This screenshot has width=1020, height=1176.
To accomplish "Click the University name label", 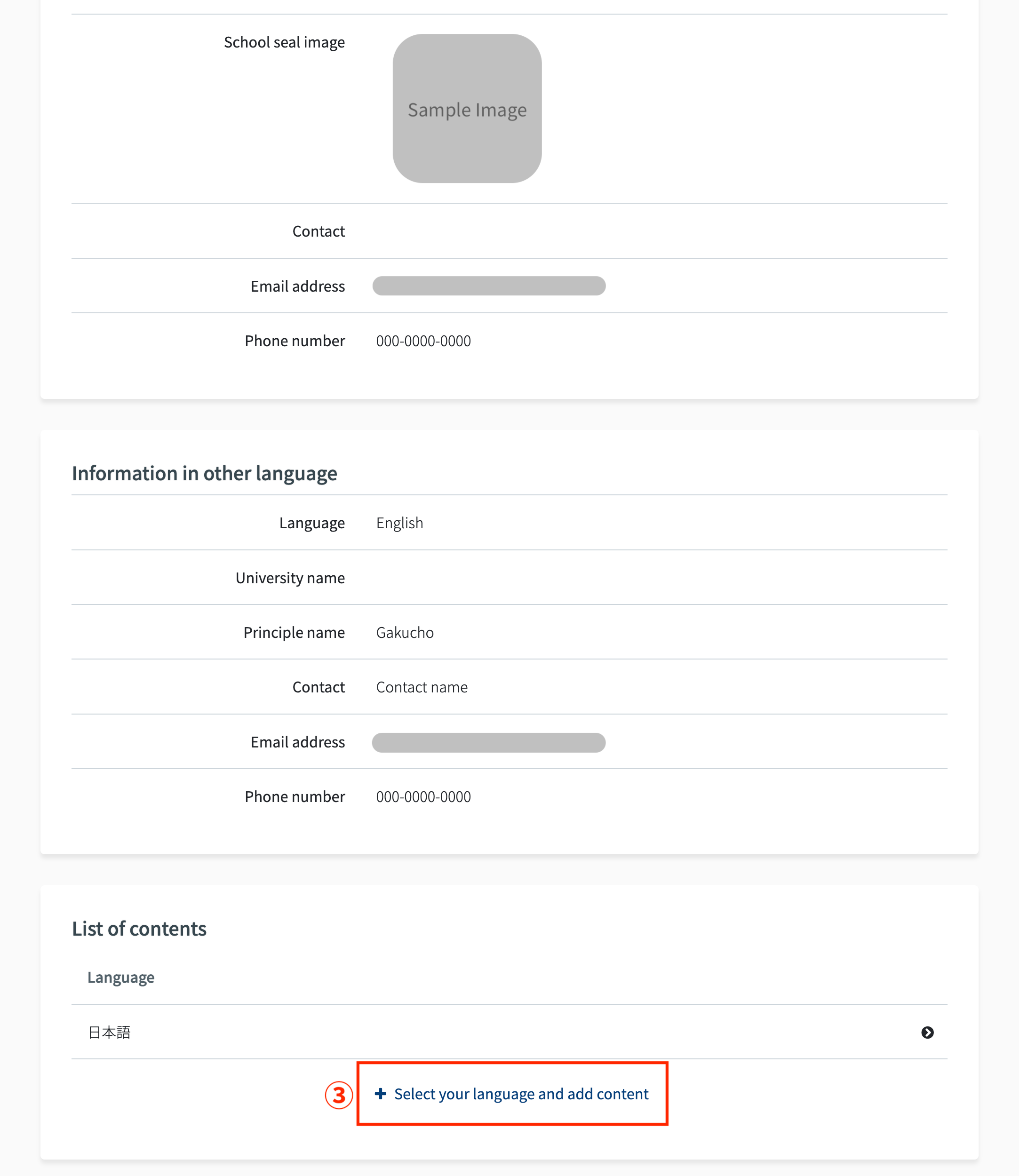I will [x=290, y=578].
